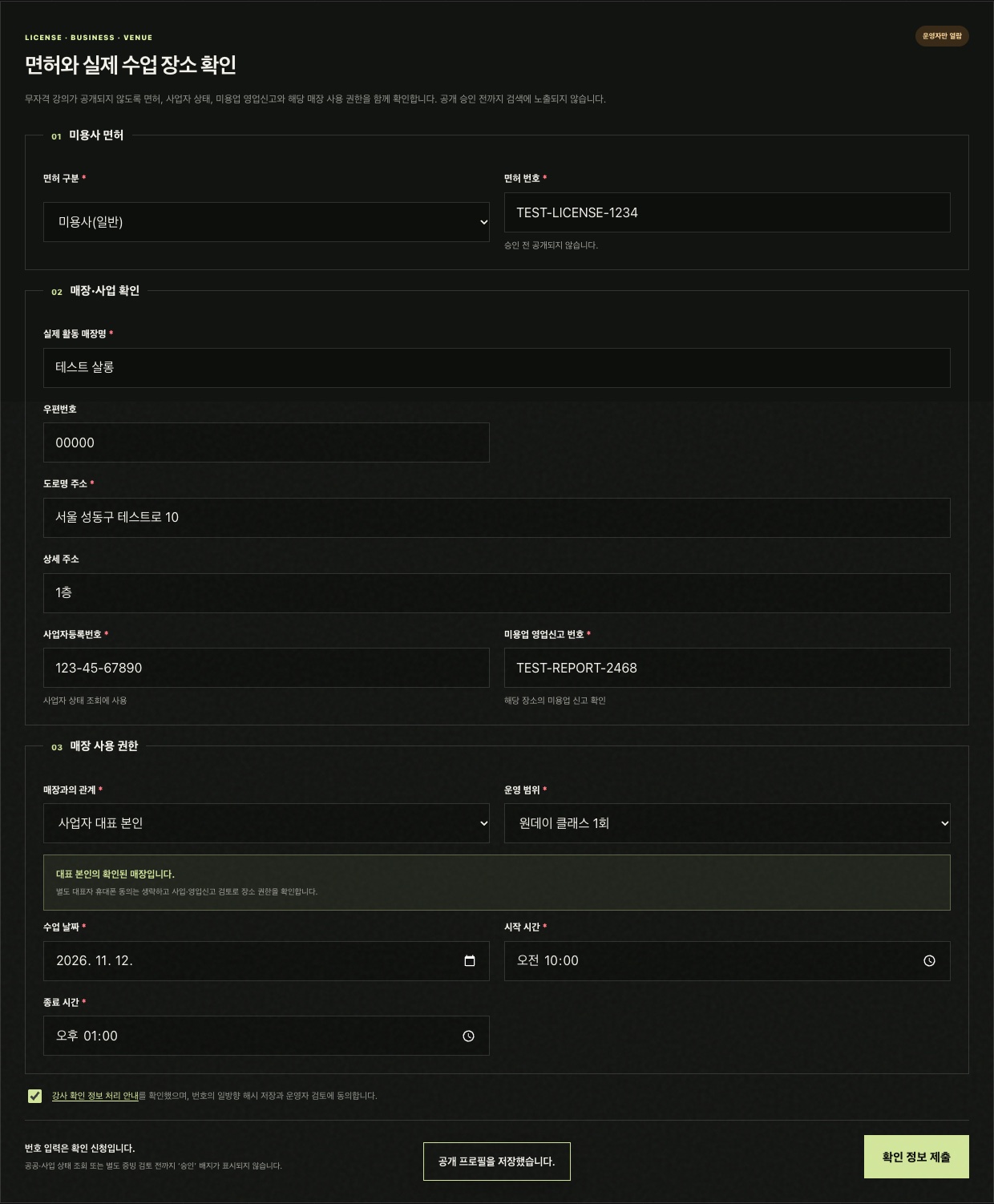Open the calendar picker in 수업 날짜 field

click(x=470, y=961)
